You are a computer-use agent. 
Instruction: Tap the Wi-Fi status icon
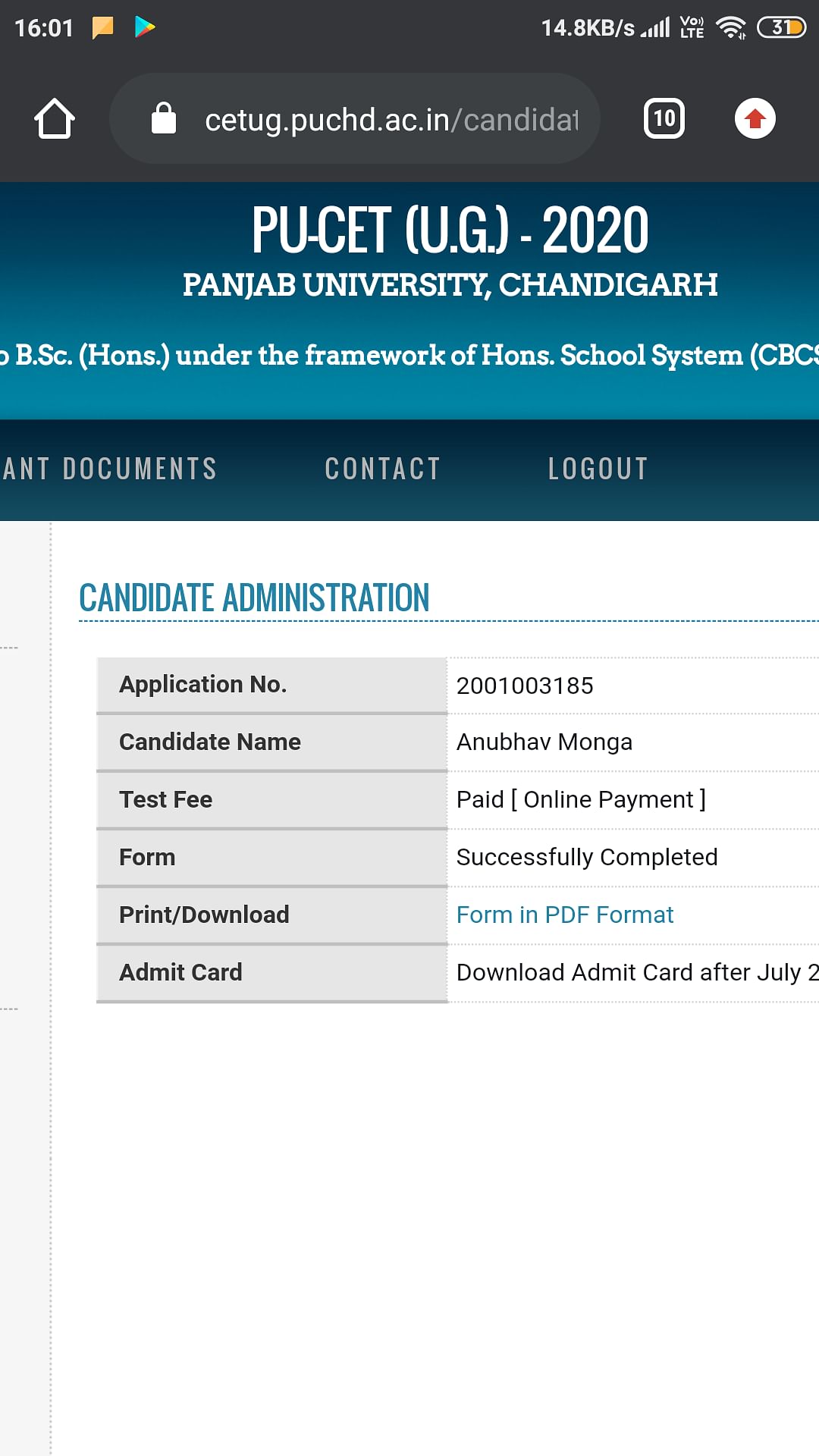coord(731,27)
